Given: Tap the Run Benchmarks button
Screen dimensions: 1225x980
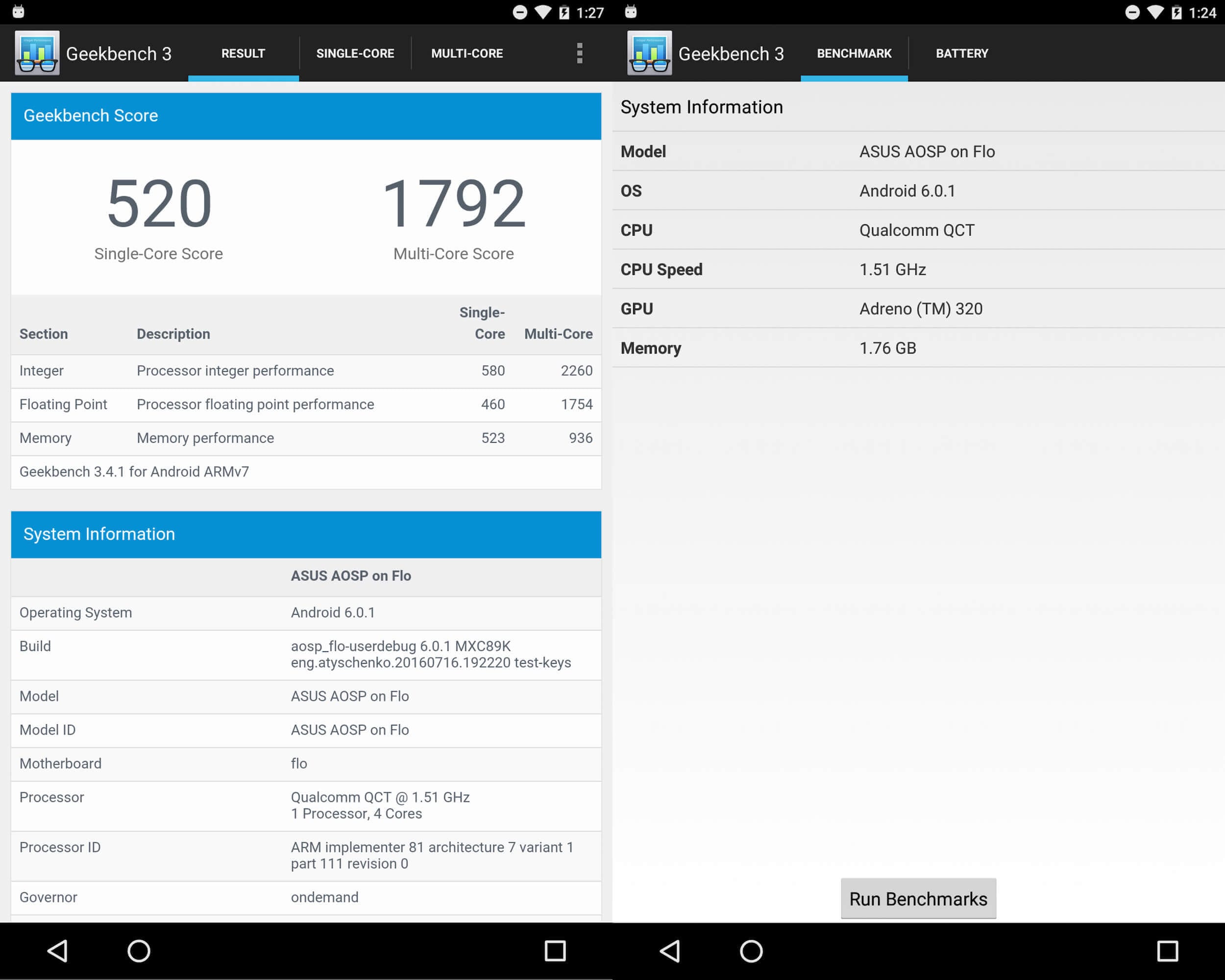Looking at the screenshot, I should coord(918,899).
